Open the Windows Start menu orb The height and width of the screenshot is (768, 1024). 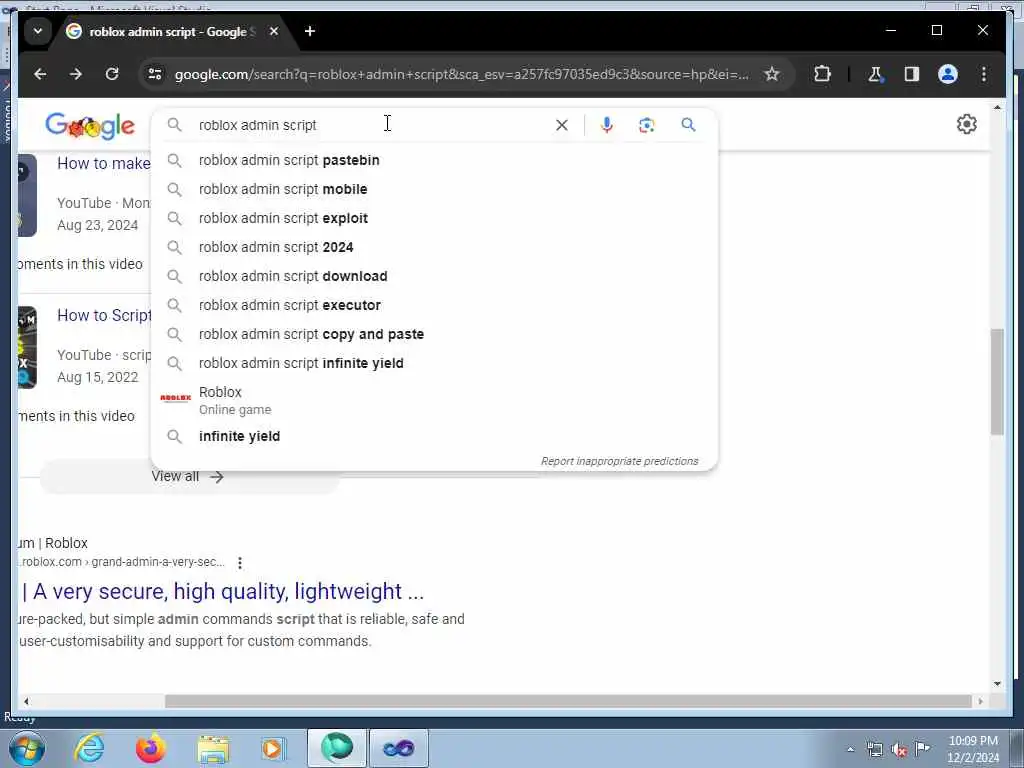(27, 748)
